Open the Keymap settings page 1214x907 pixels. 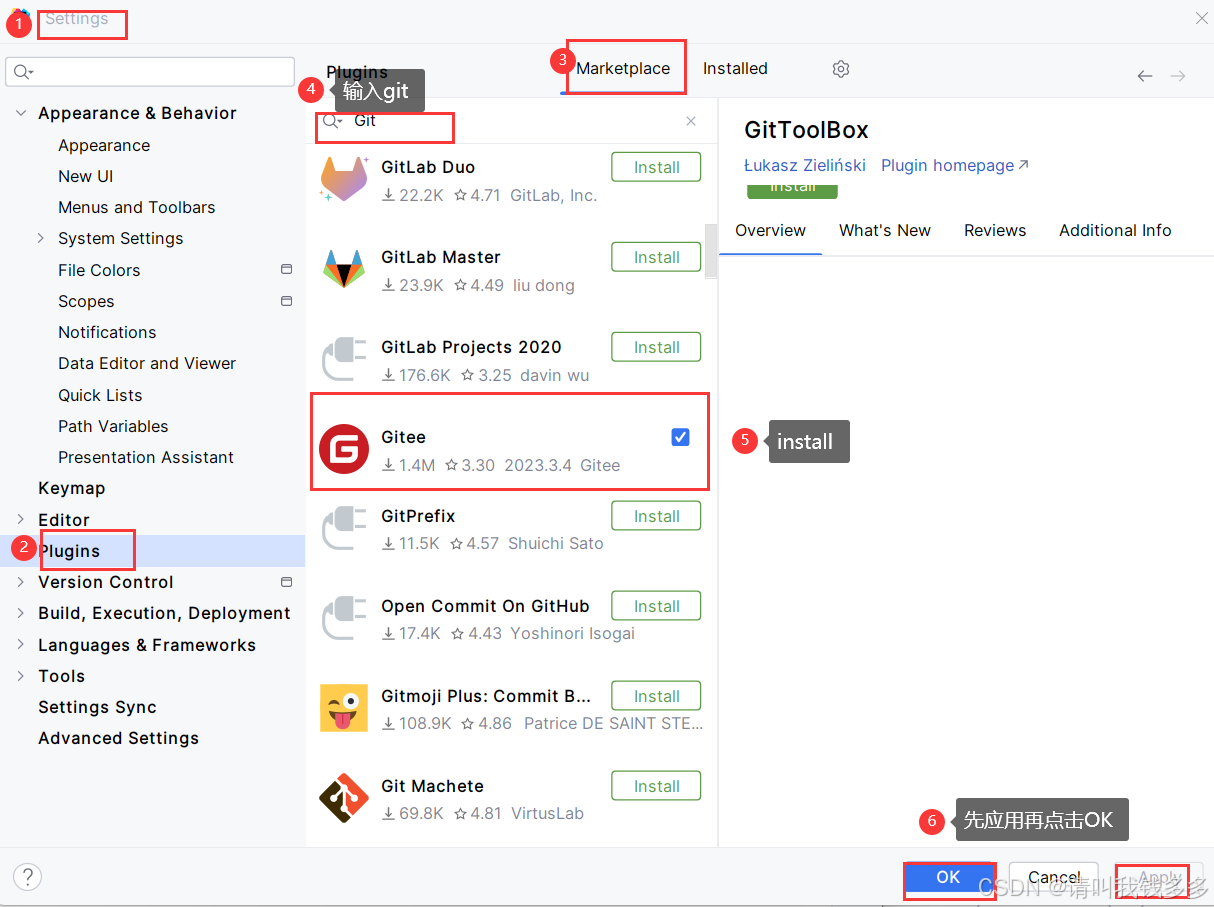click(71, 488)
